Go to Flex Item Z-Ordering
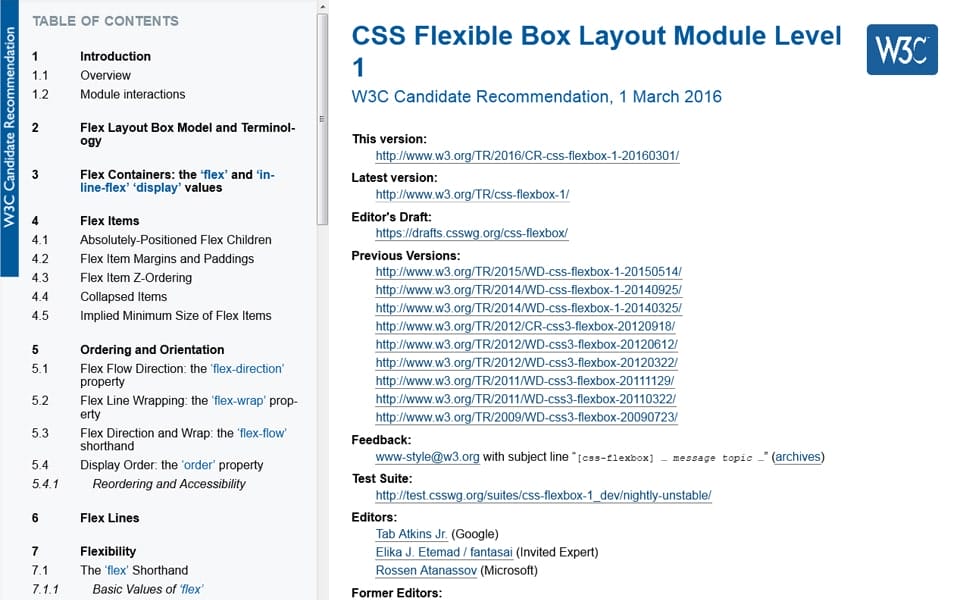 click(136, 277)
